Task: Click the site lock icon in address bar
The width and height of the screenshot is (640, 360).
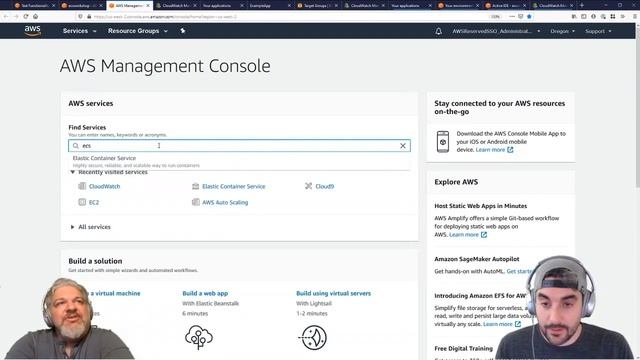Action: click(x=89, y=17)
